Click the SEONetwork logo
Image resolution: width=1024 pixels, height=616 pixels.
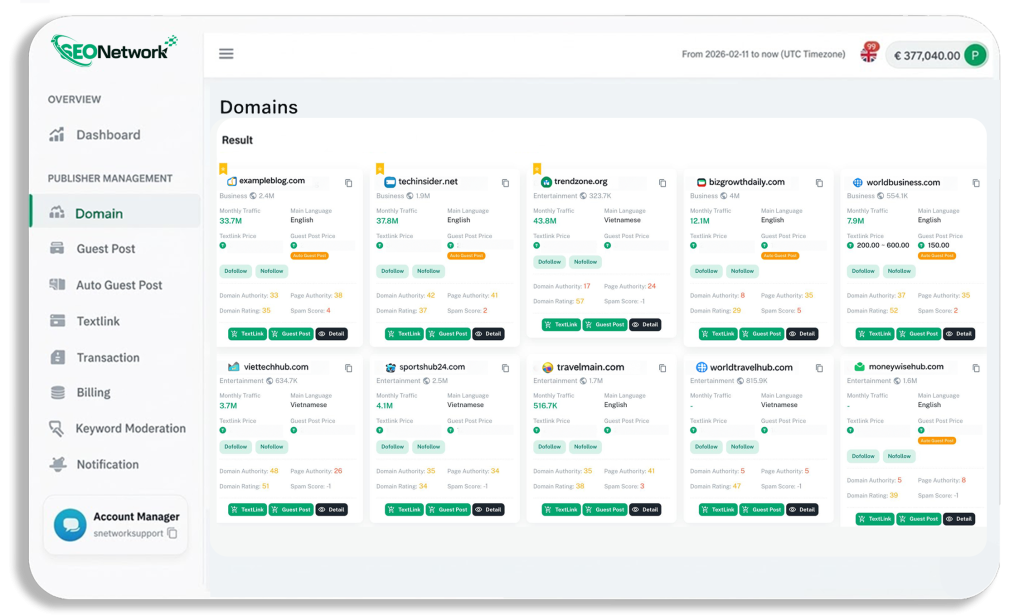[x=113, y=50]
